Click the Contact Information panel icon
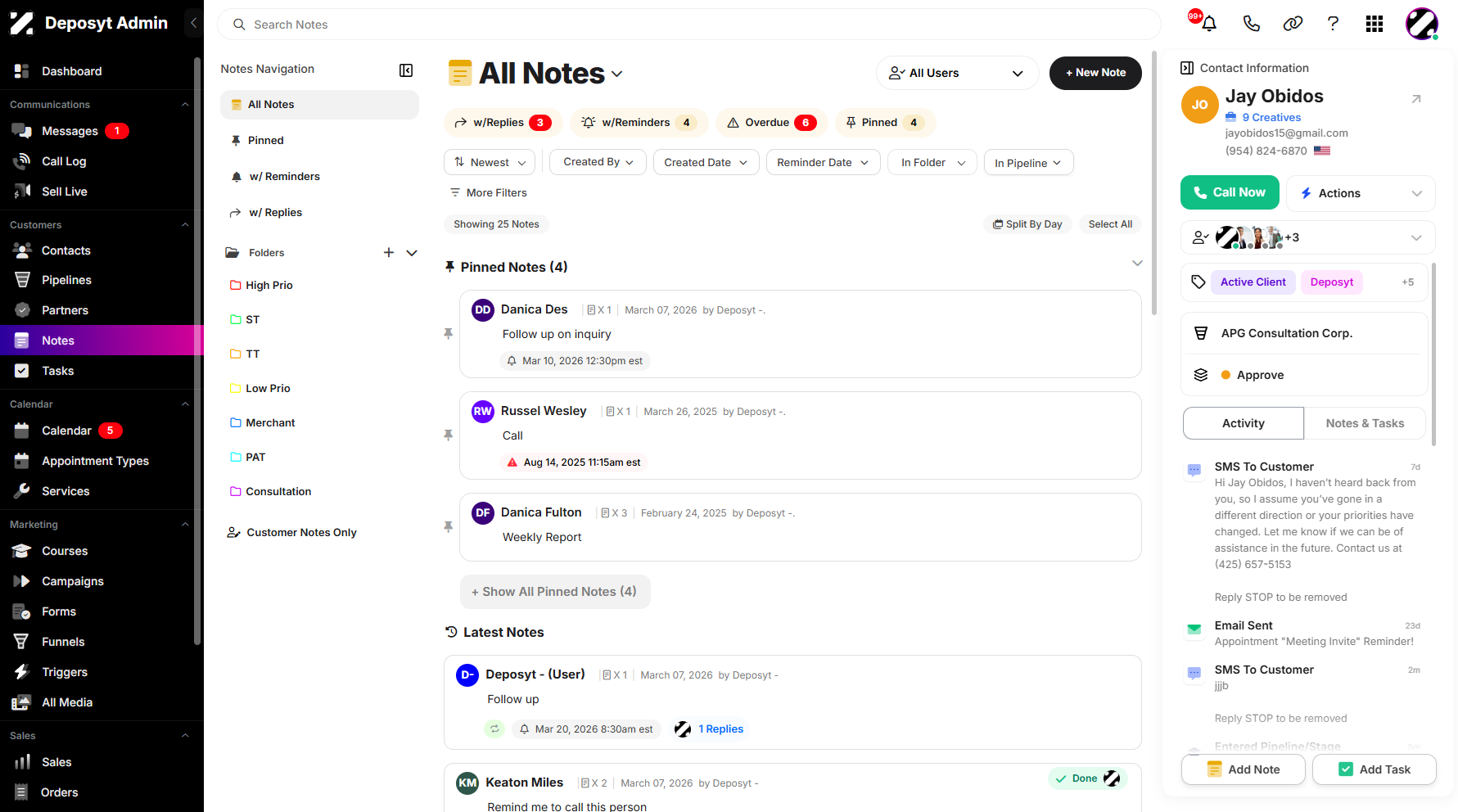1458x812 pixels. (1187, 68)
